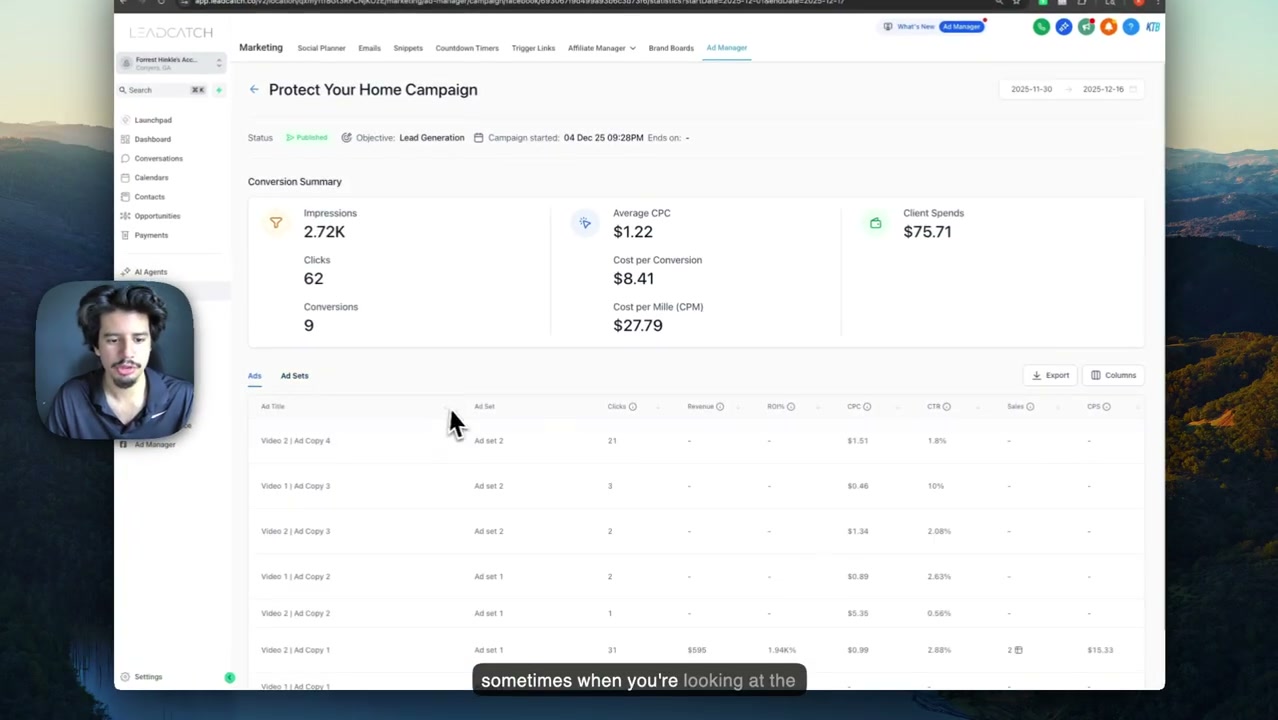Open the Countdown Timers tab
The image size is (1278, 720).
(x=467, y=48)
